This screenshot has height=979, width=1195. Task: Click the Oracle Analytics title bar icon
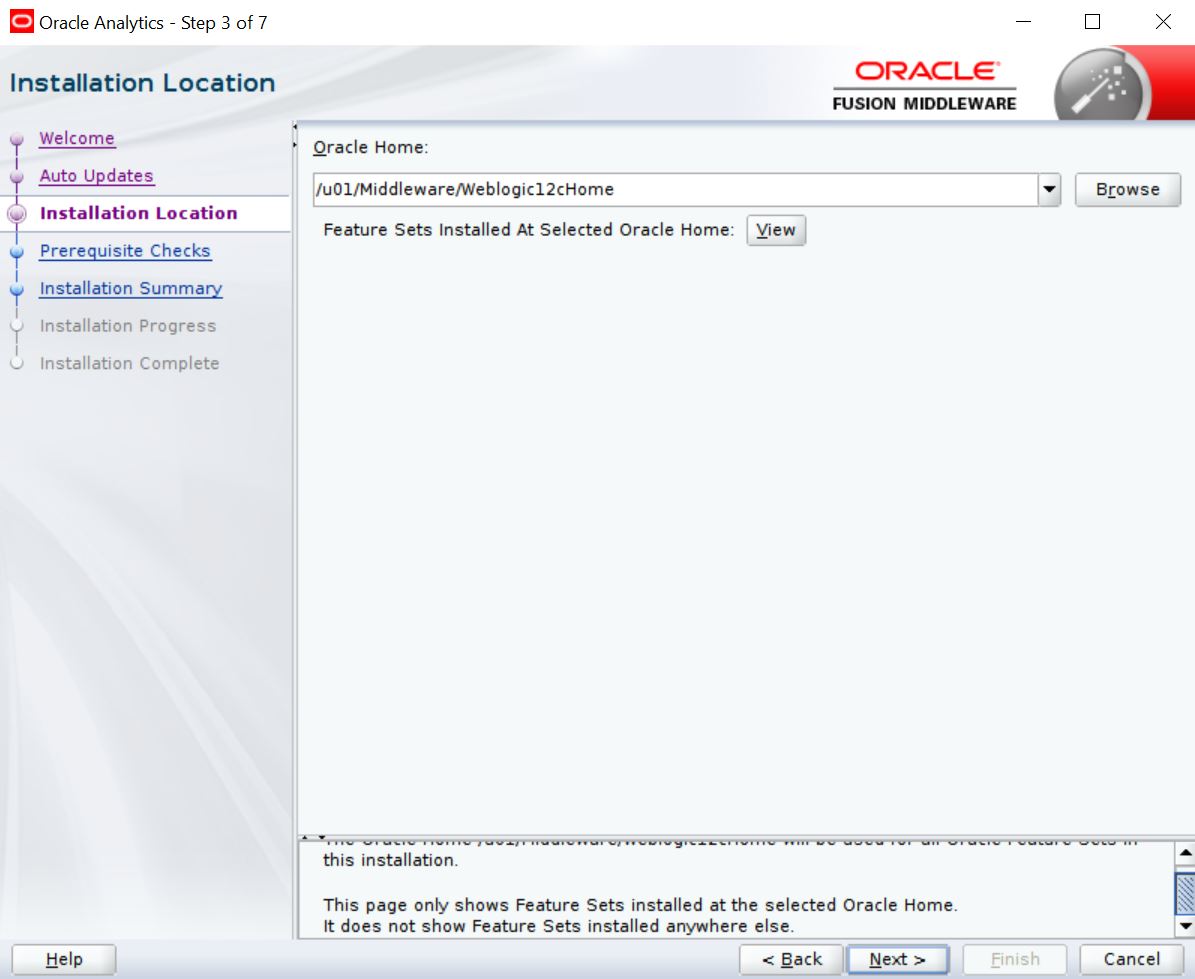coord(21,21)
